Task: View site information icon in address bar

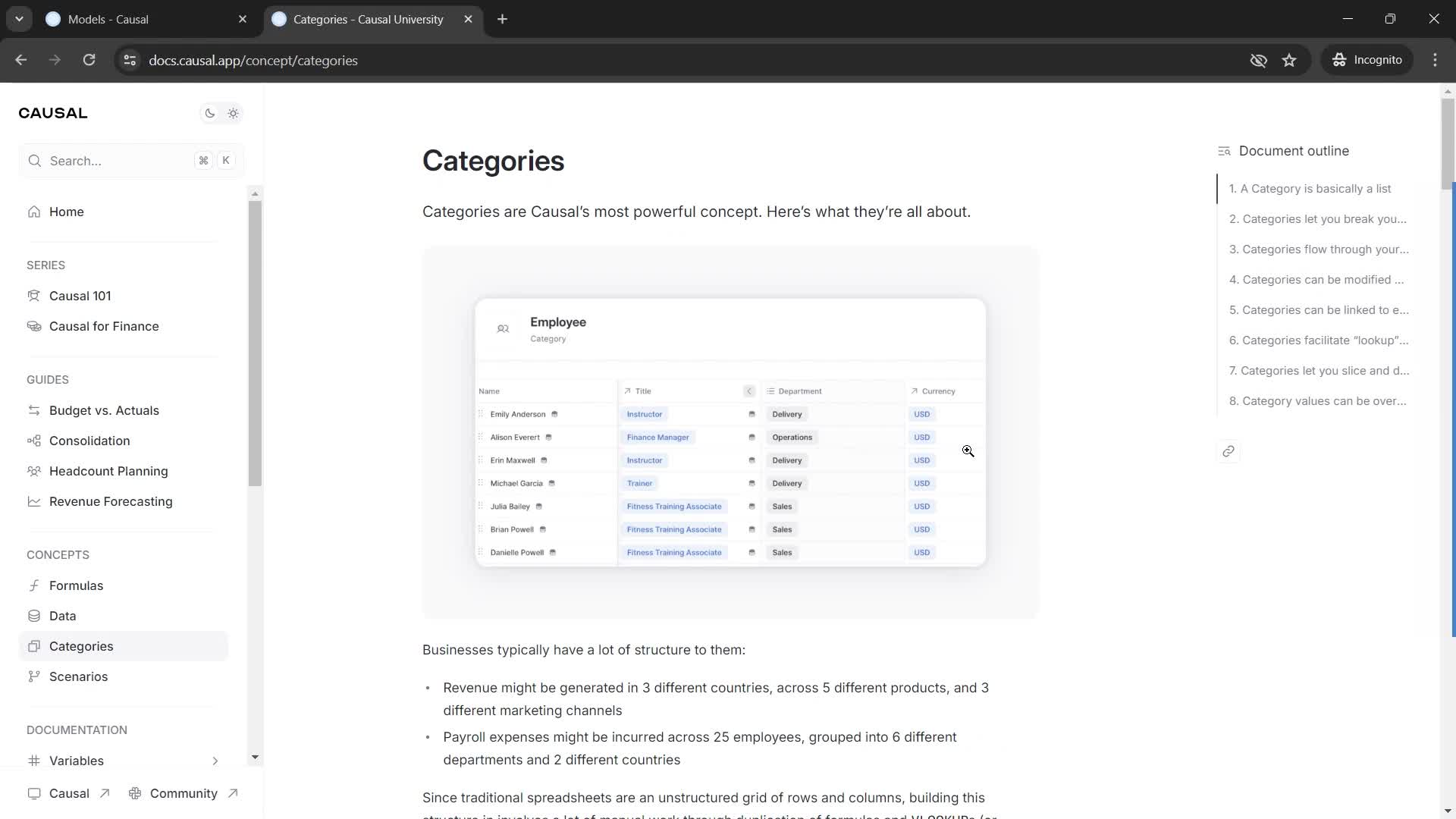Action: click(x=130, y=60)
